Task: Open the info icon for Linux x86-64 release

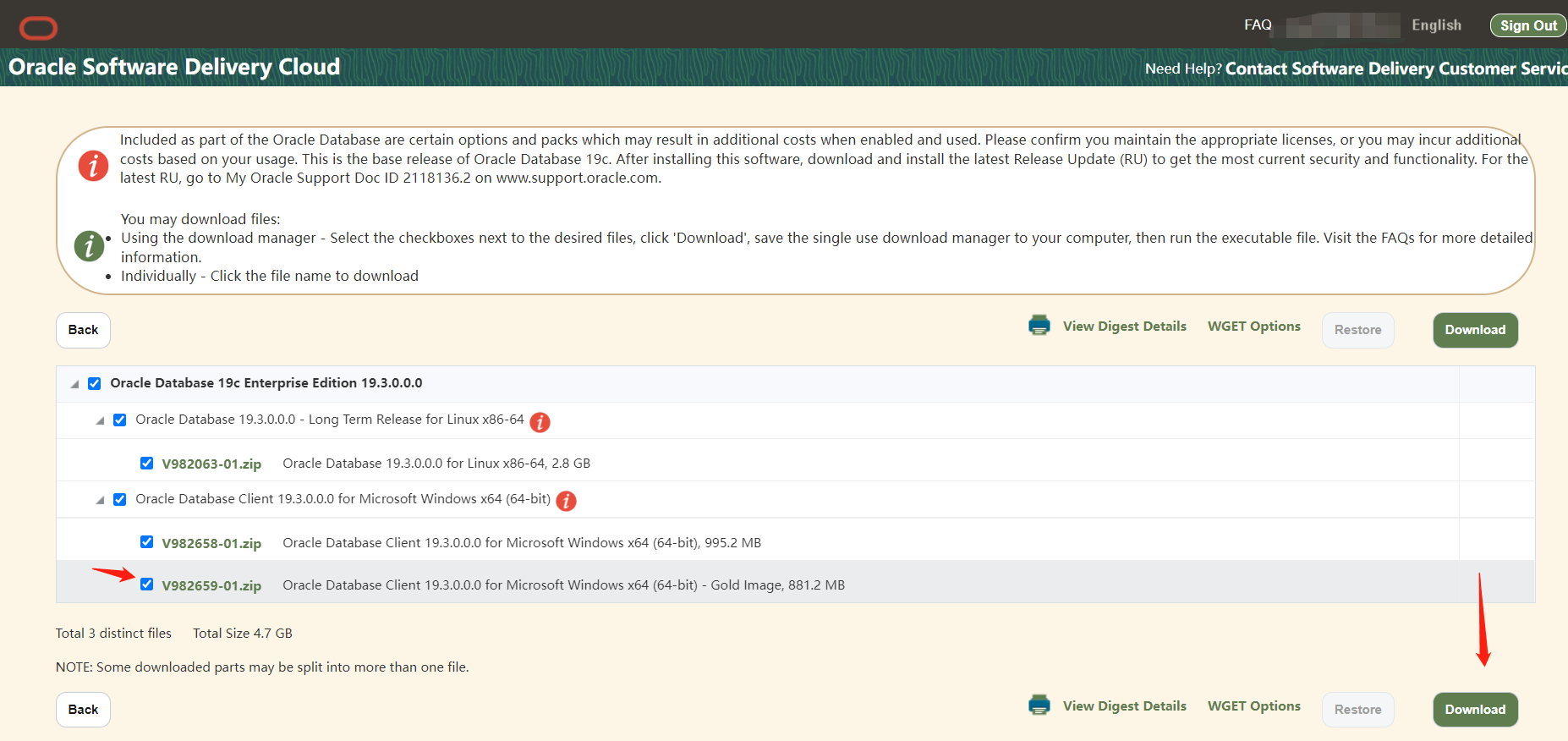Action: click(540, 421)
